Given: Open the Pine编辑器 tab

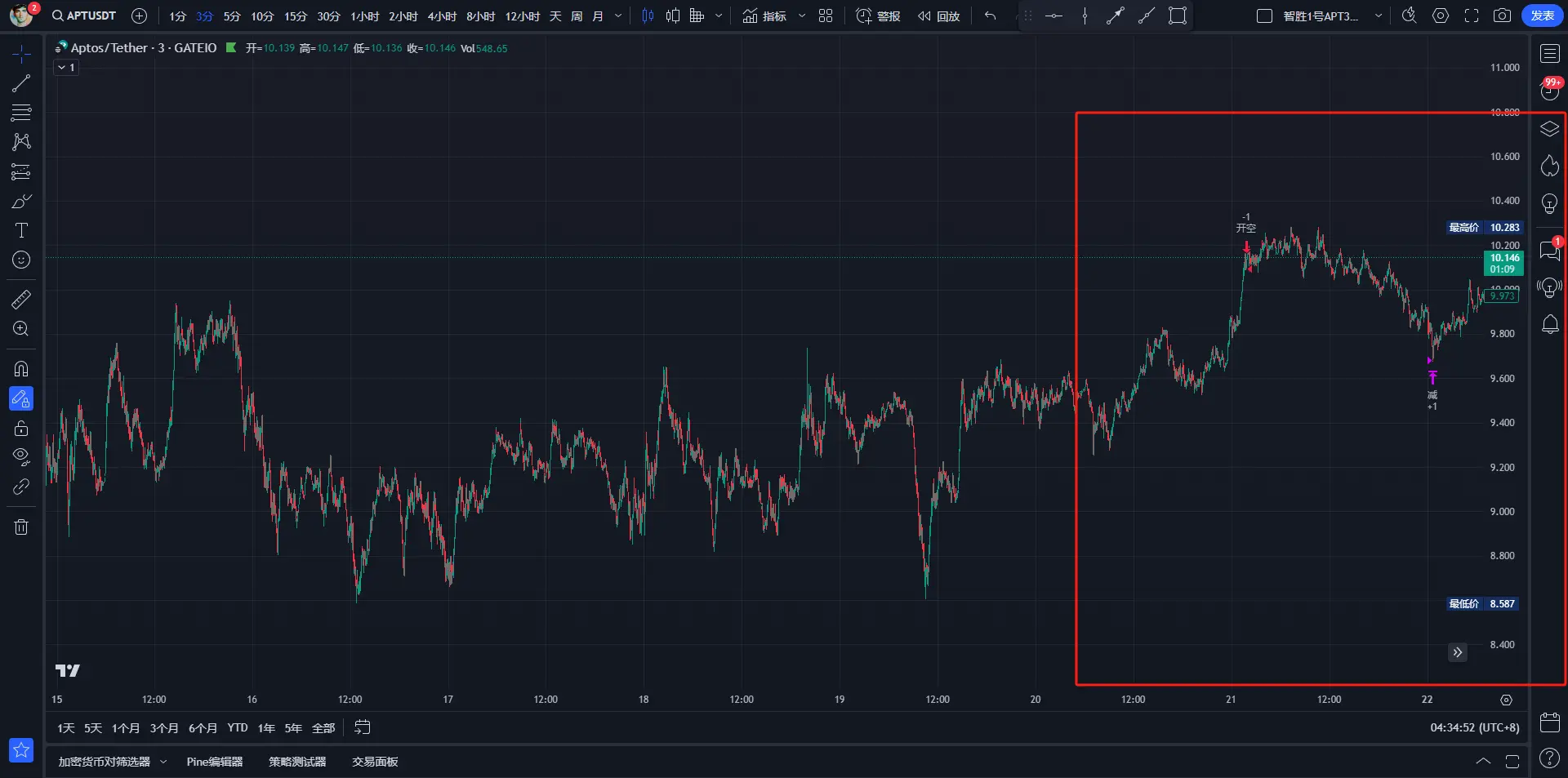Looking at the screenshot, I should point(215,762).
